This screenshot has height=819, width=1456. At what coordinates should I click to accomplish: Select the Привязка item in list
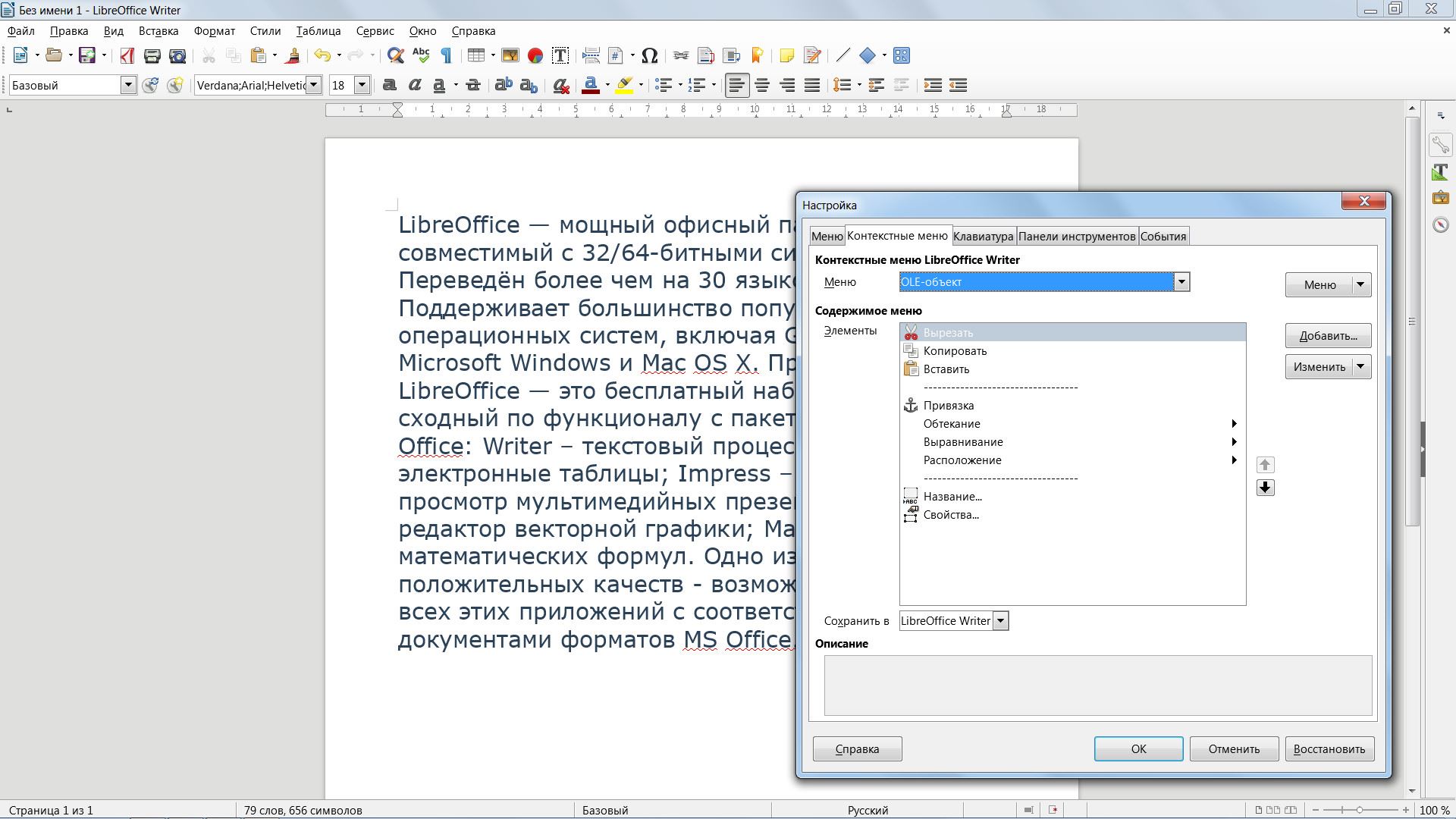(x=1072, y=406)
